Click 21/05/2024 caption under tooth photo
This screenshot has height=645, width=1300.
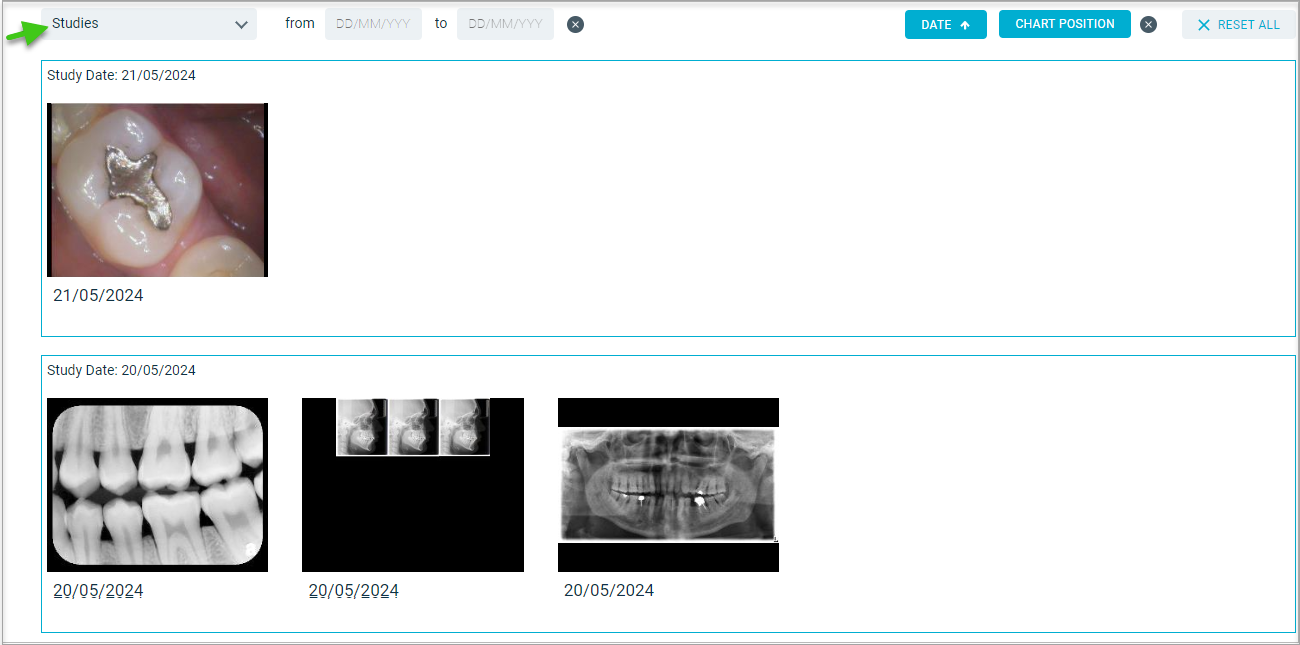point(98,296)
